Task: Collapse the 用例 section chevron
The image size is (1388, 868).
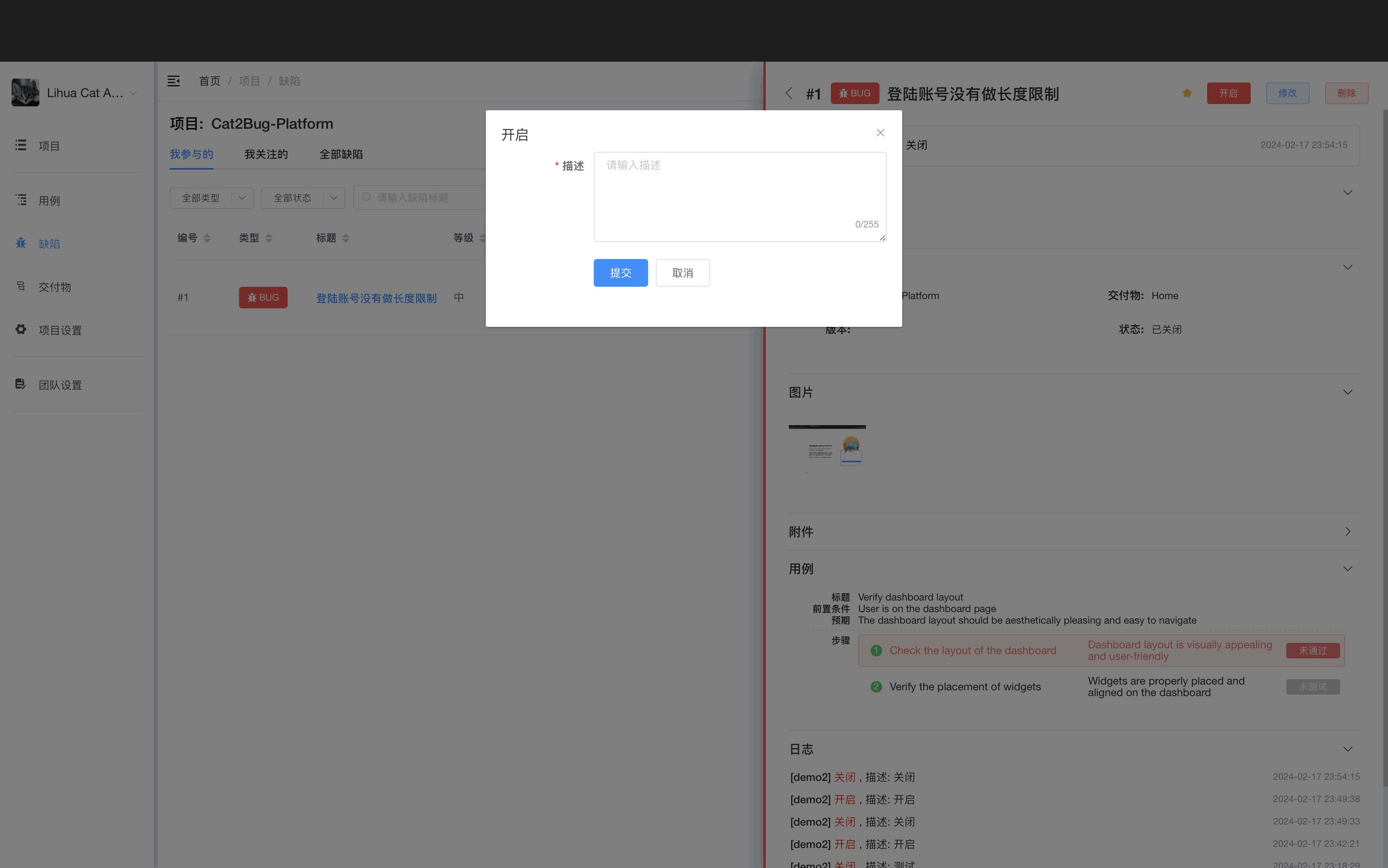Action: [x=1348, y=569]
